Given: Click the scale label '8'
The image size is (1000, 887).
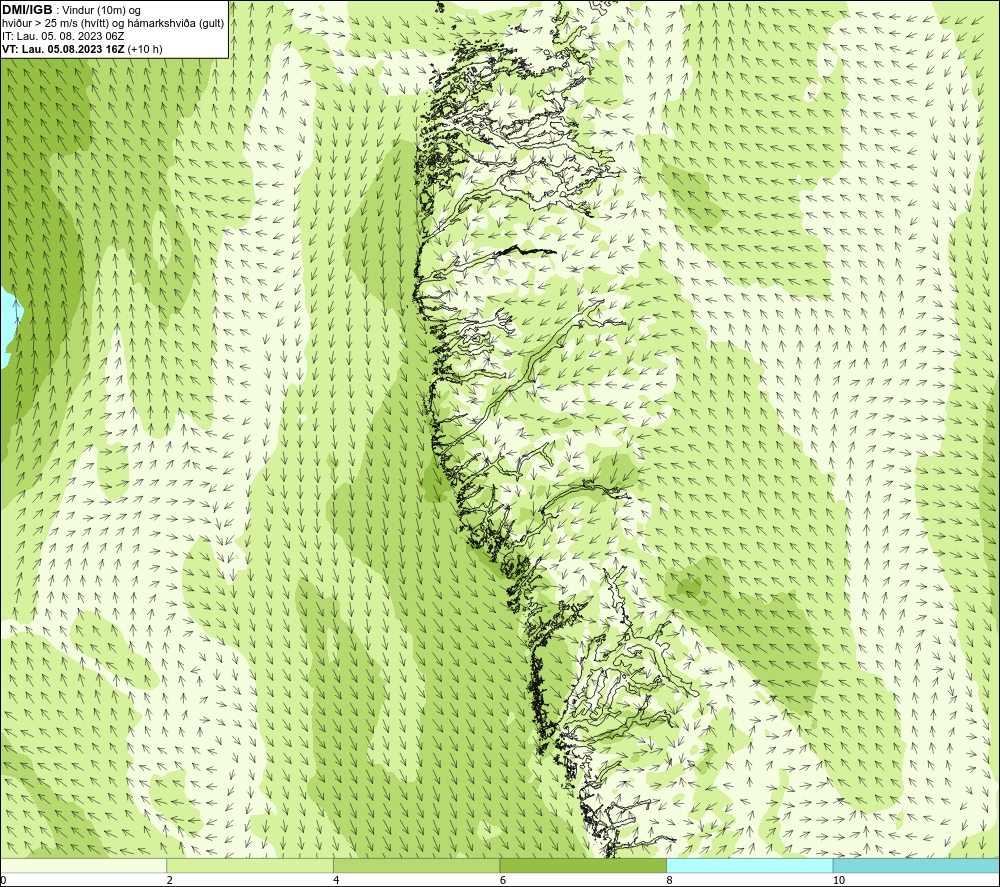Looking at the screenshot, I should pos(669,881).
